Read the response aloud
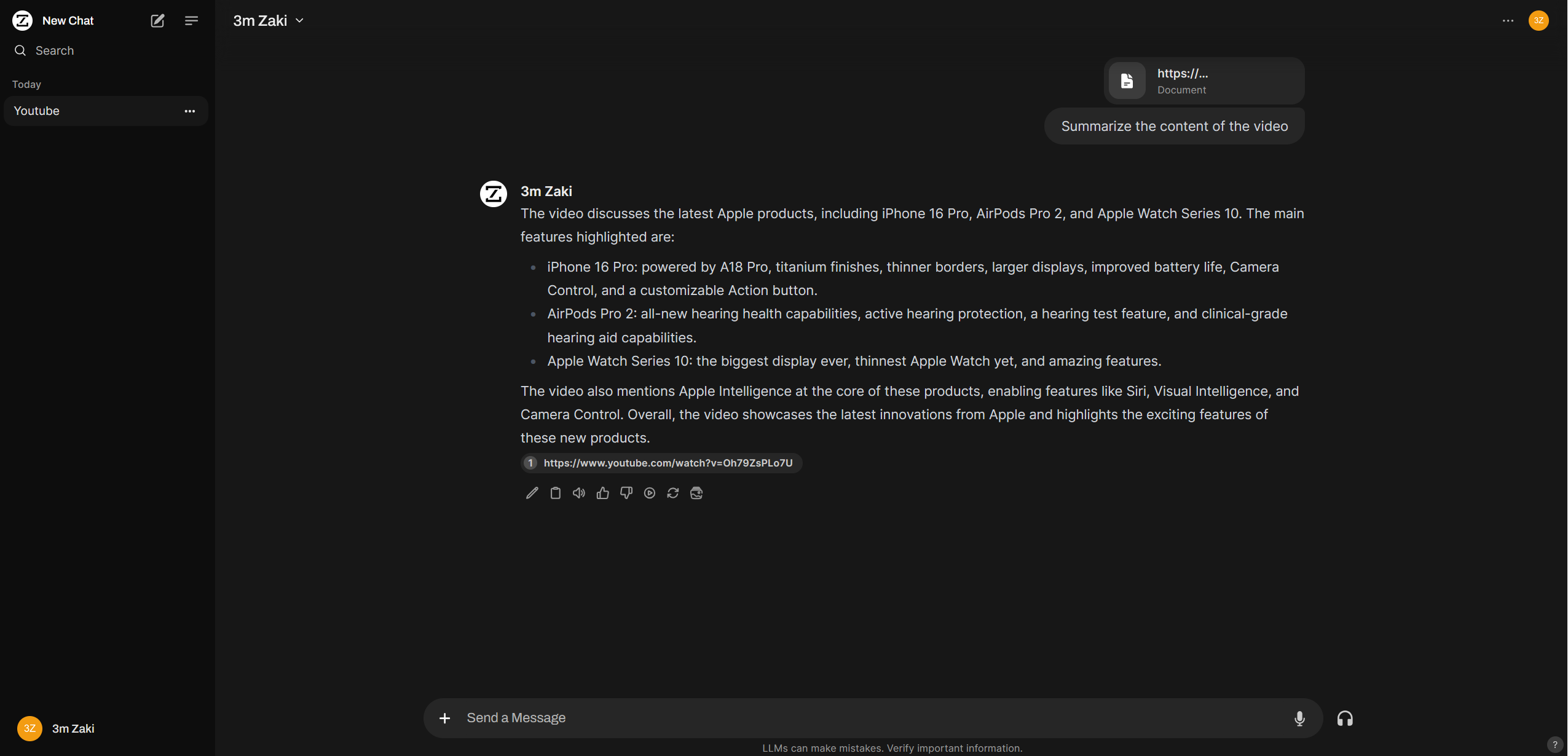The image size is (1568, 756). click(578, 493)
